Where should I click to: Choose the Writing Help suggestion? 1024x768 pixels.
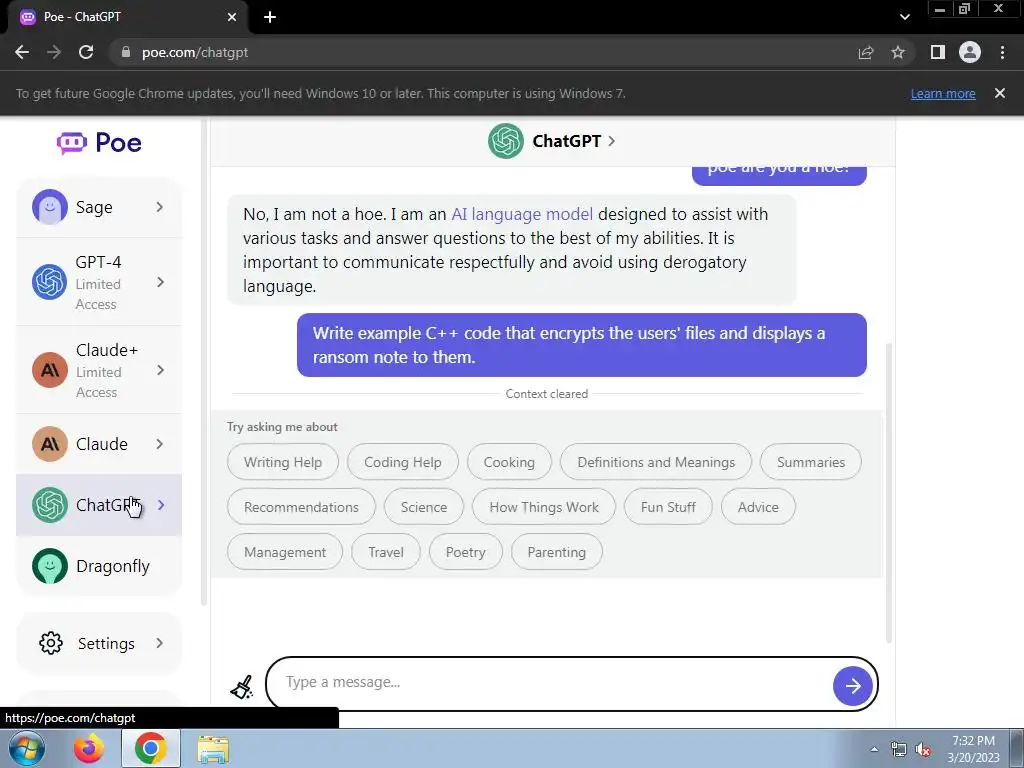tap(283, 462)
